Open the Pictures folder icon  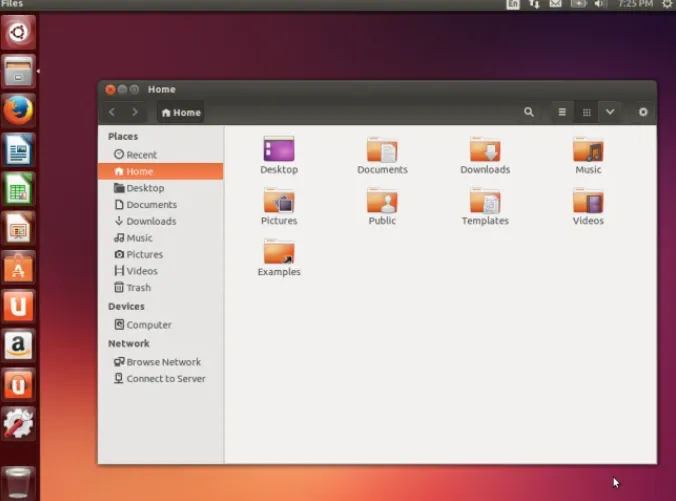(279, 202)
